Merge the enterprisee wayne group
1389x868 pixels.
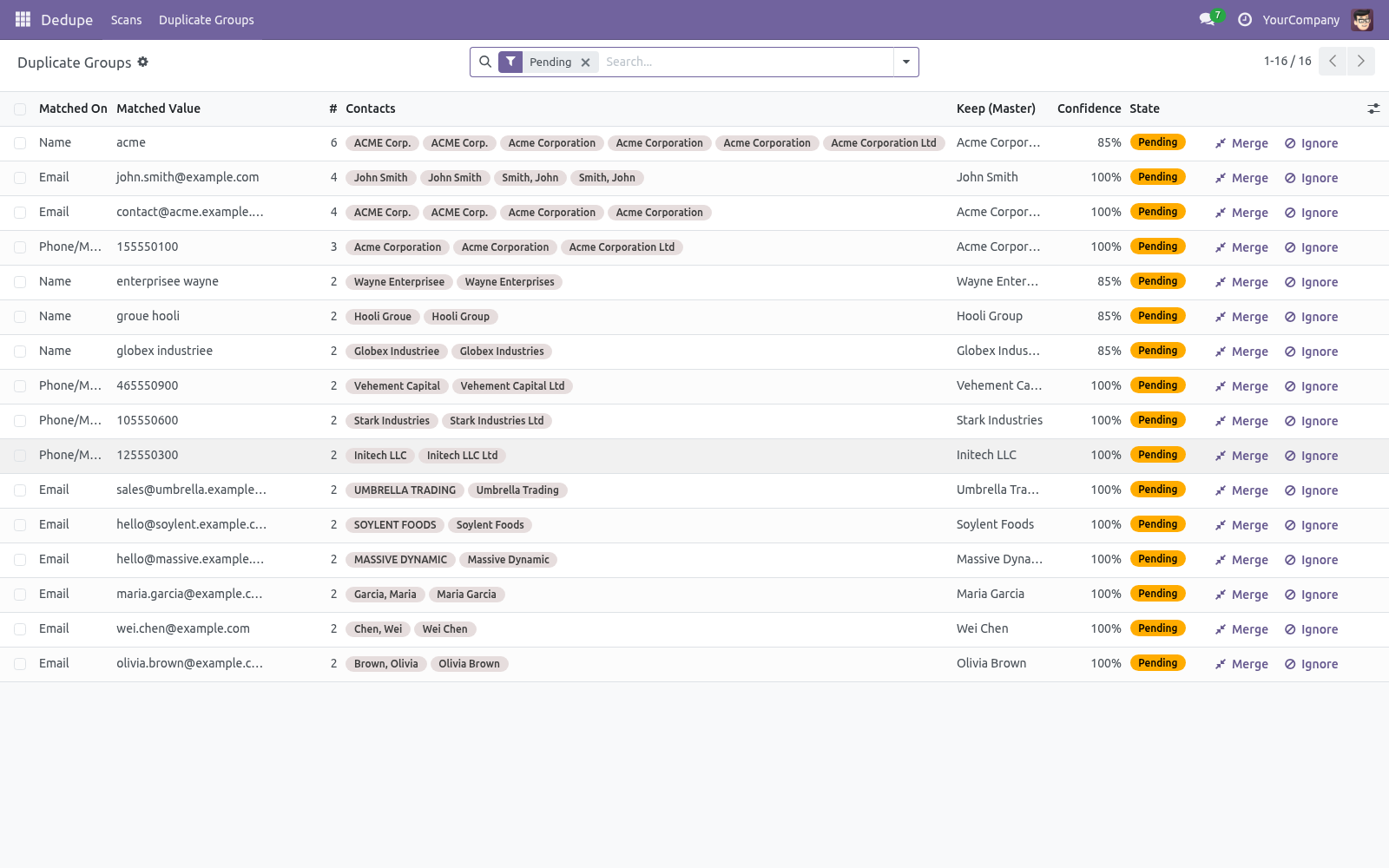point(1241,282)
